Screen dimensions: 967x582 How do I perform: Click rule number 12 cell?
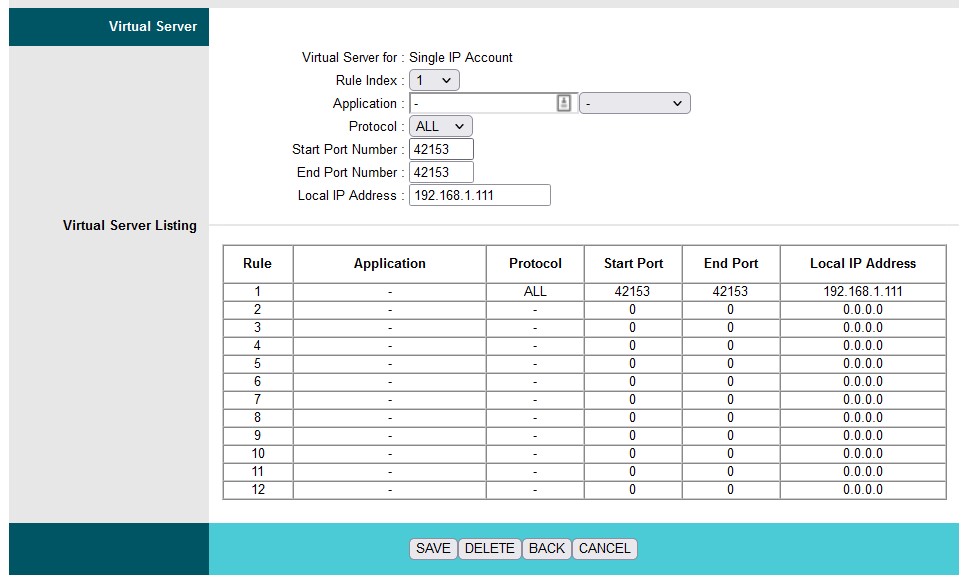pyautogui.click(x=258, y=490)
